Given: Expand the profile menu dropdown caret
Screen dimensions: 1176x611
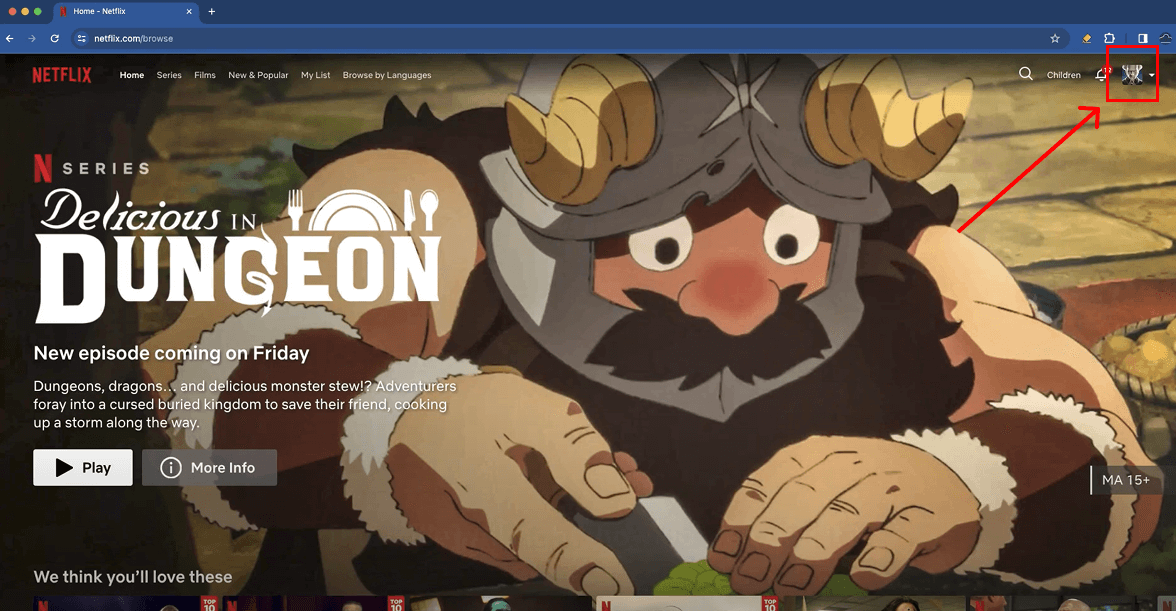Looking at the screenshot, I should click(x=1151, y=75).
